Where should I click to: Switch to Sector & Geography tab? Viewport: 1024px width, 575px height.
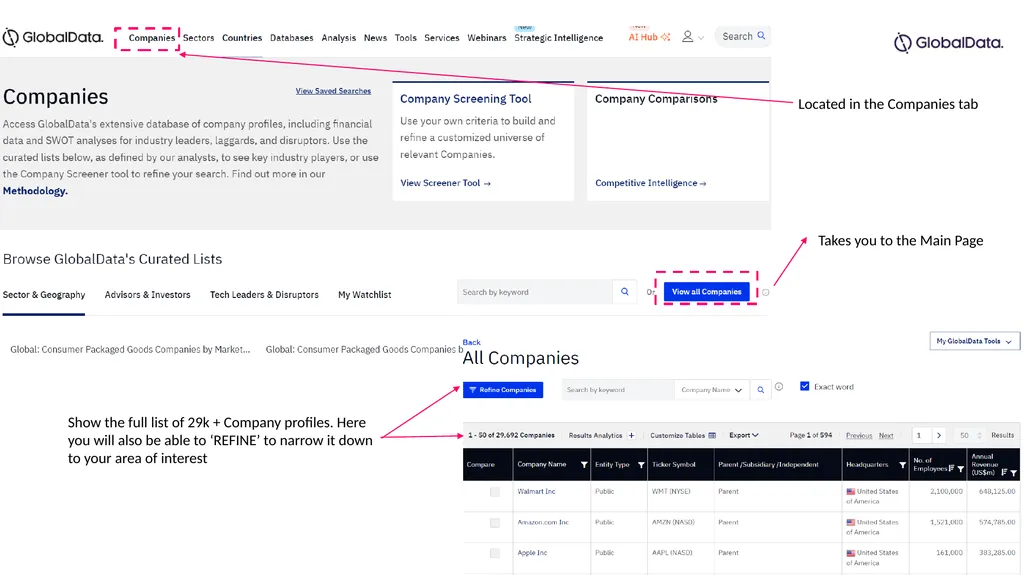[x=44, y=295]
